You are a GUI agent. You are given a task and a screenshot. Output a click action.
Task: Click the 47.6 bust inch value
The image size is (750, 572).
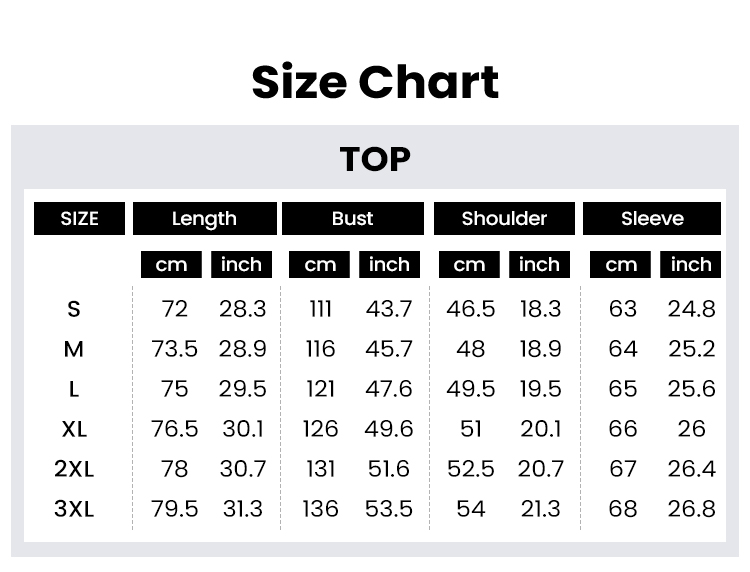pyautogui.click(x=389, y=389)
